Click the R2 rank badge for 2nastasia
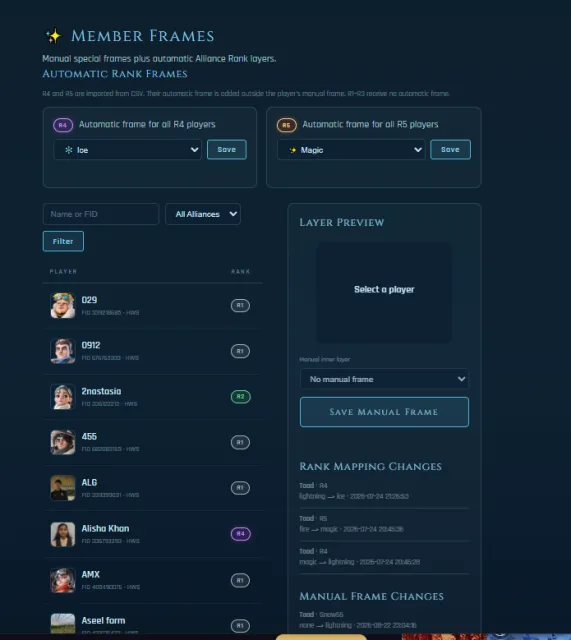The height and width of the screenshot is (640, 571). coord(240,396)
